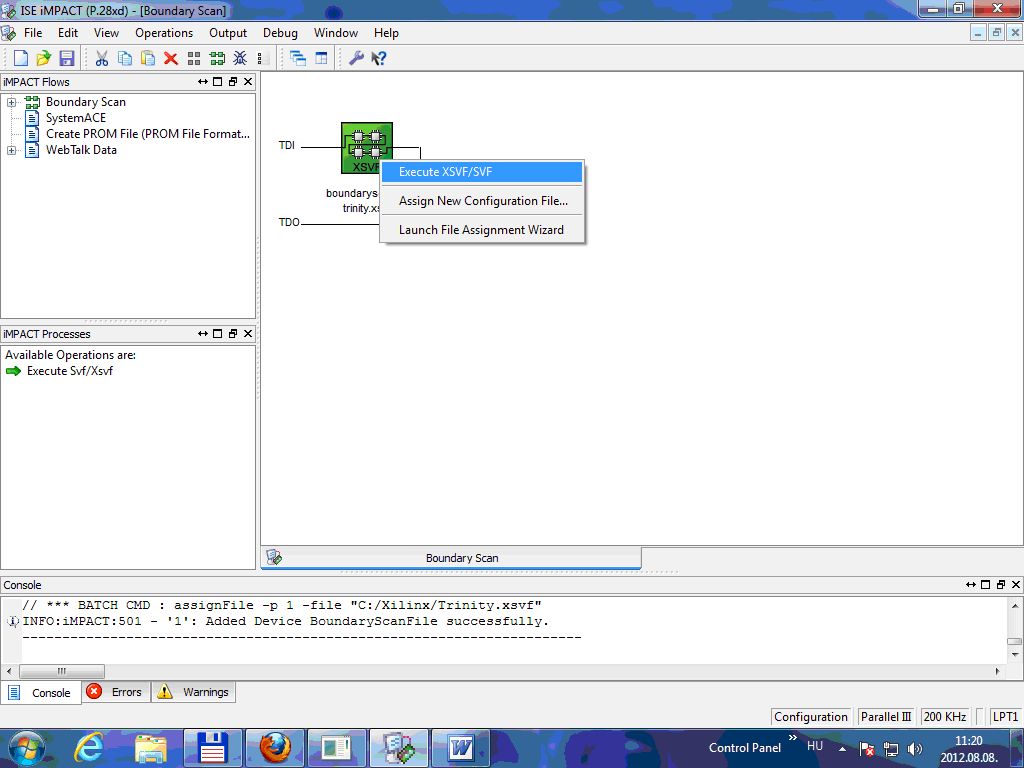Click the Save toolbar icon

tap(67, 59)
